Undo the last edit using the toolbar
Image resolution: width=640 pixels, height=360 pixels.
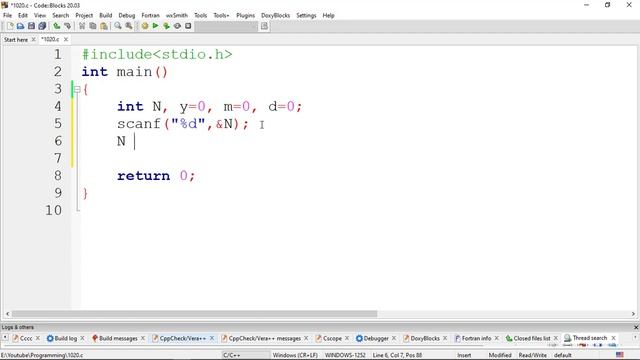[x=57, y=26]
